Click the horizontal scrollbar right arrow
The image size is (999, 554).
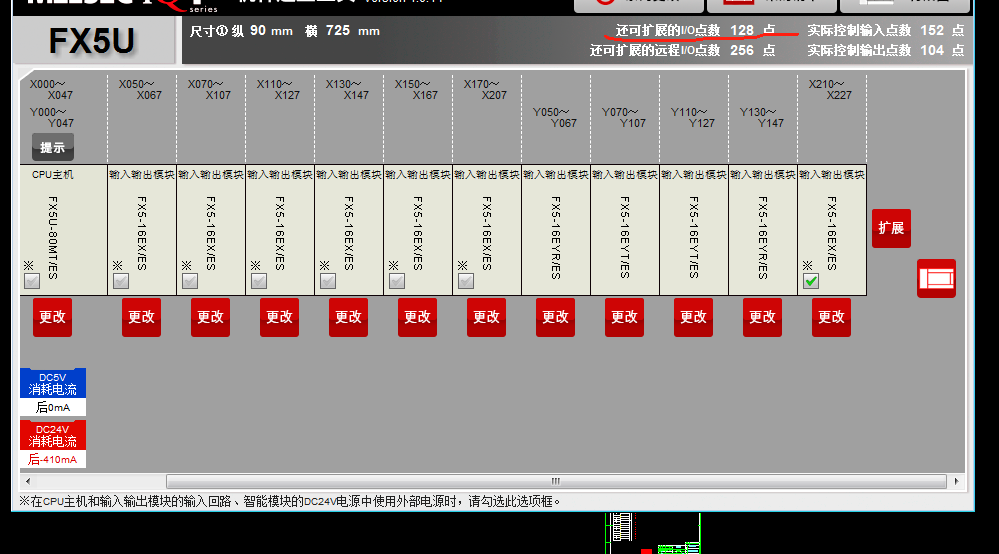tap(957, 482)
